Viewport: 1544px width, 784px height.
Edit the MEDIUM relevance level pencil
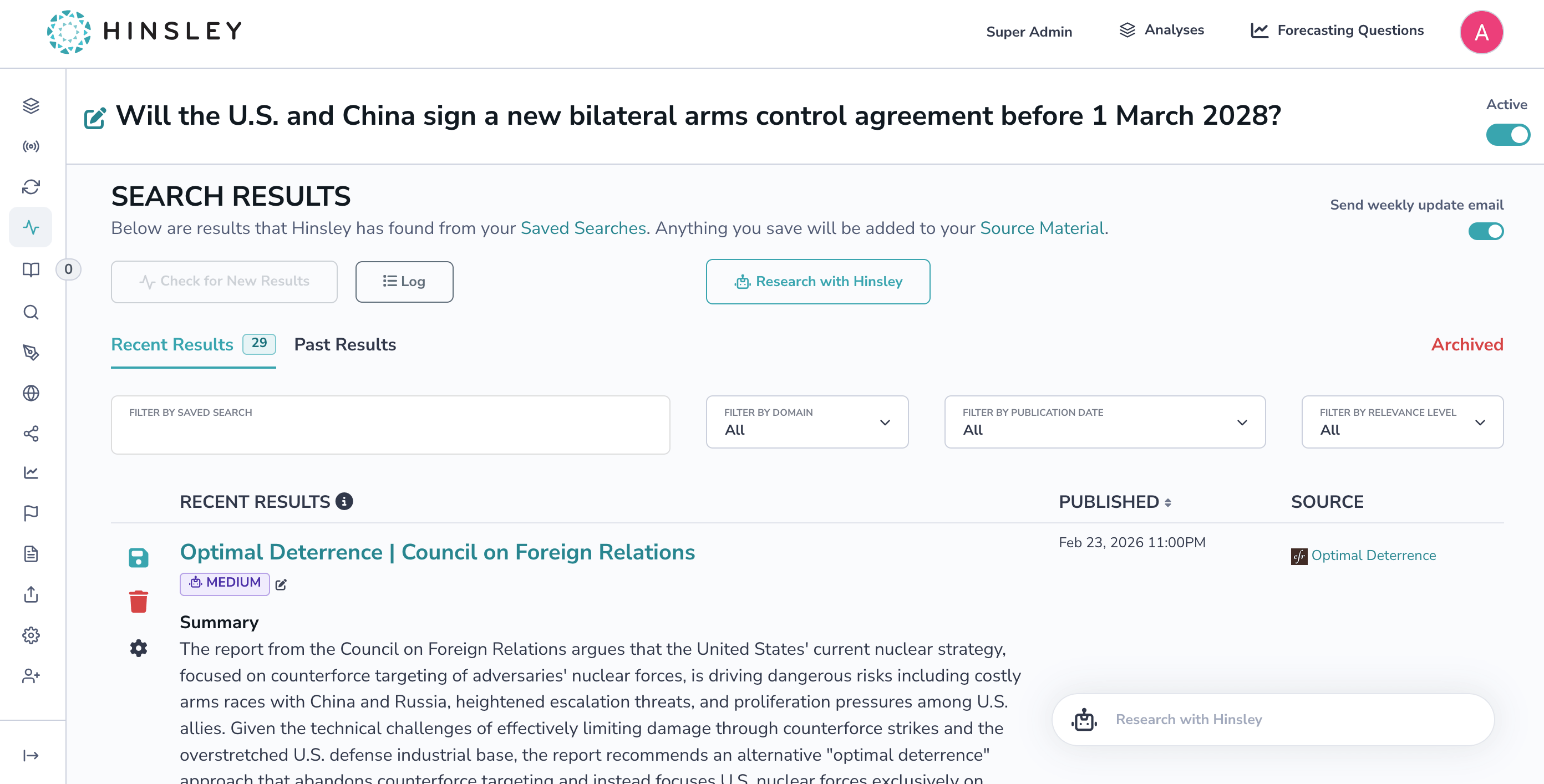(x=281, y=584)
